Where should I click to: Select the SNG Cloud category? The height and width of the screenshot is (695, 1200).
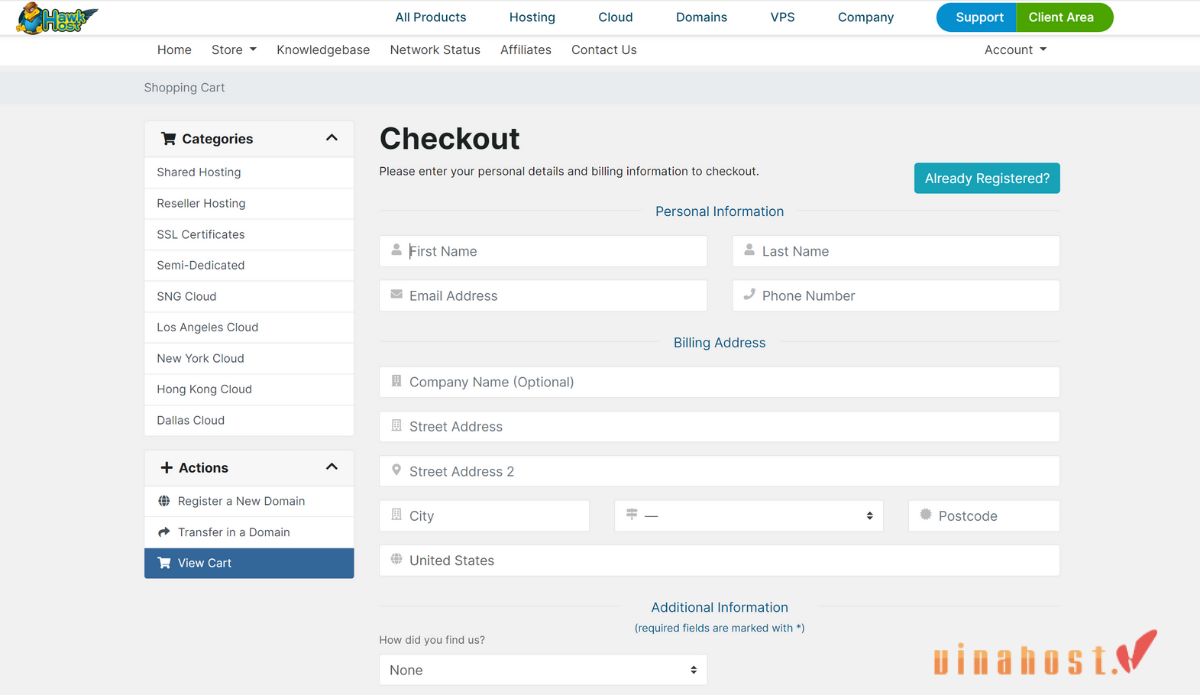click(x=249, y=296)
